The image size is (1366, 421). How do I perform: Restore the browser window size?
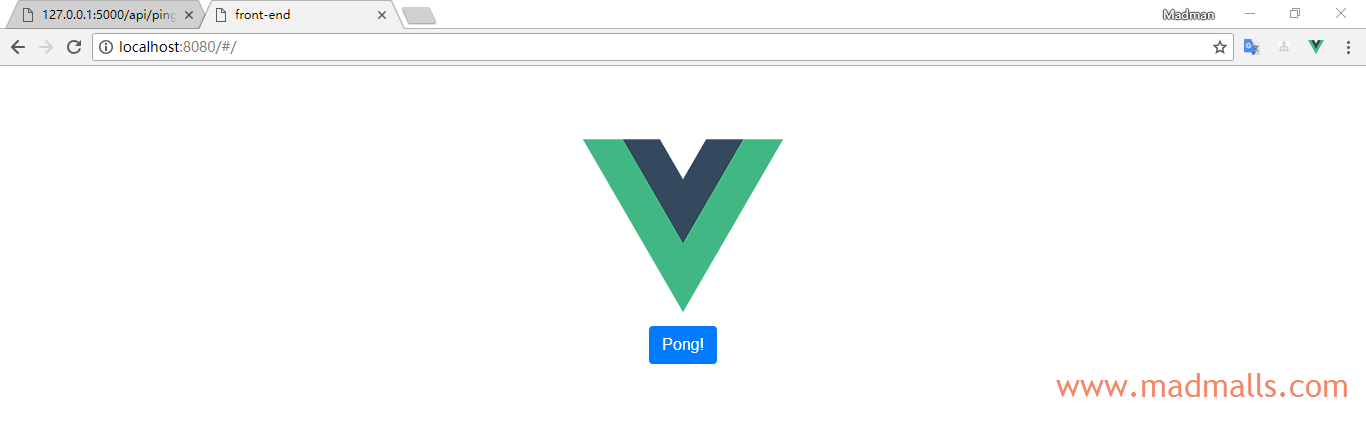point(1295,13)
